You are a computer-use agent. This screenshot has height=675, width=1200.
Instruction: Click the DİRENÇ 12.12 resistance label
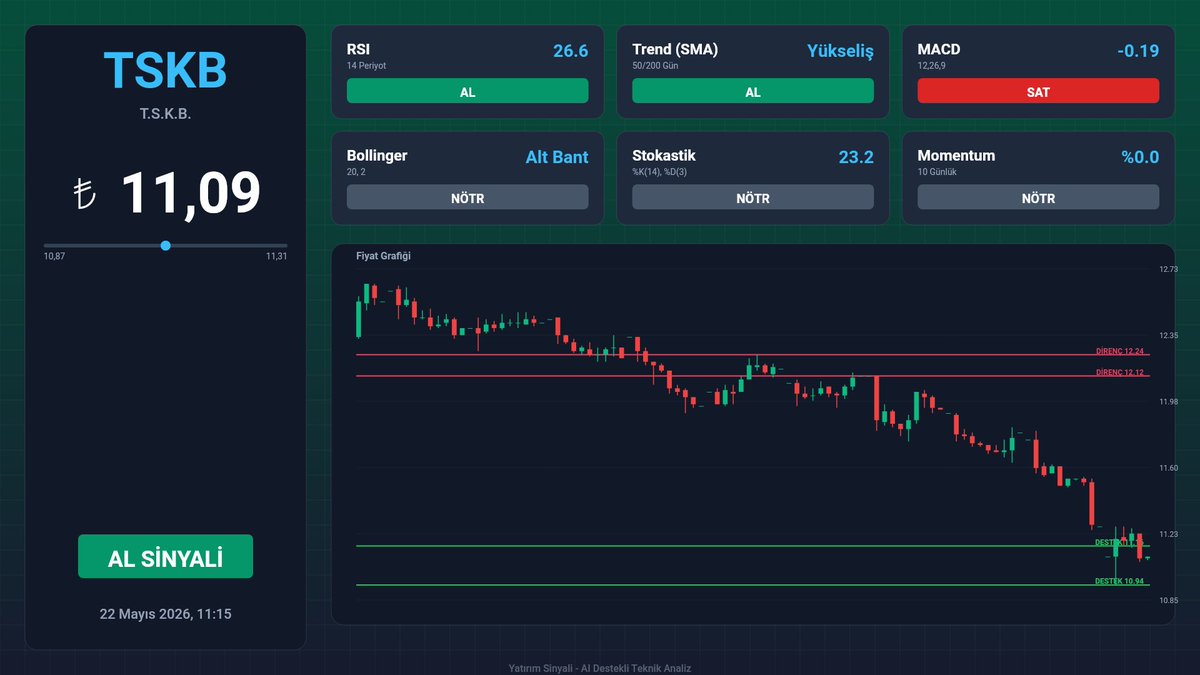(x=1120, y=372)
